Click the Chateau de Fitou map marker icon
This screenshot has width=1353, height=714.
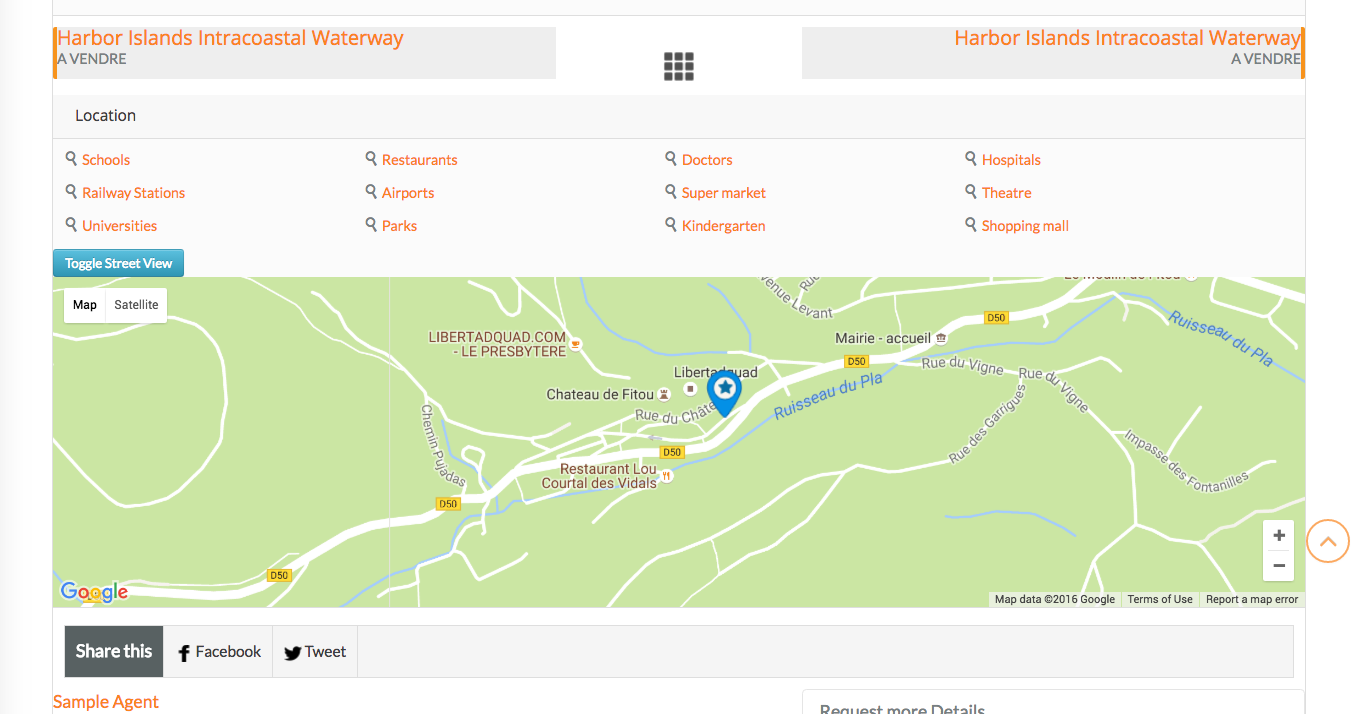click(664, 395)
